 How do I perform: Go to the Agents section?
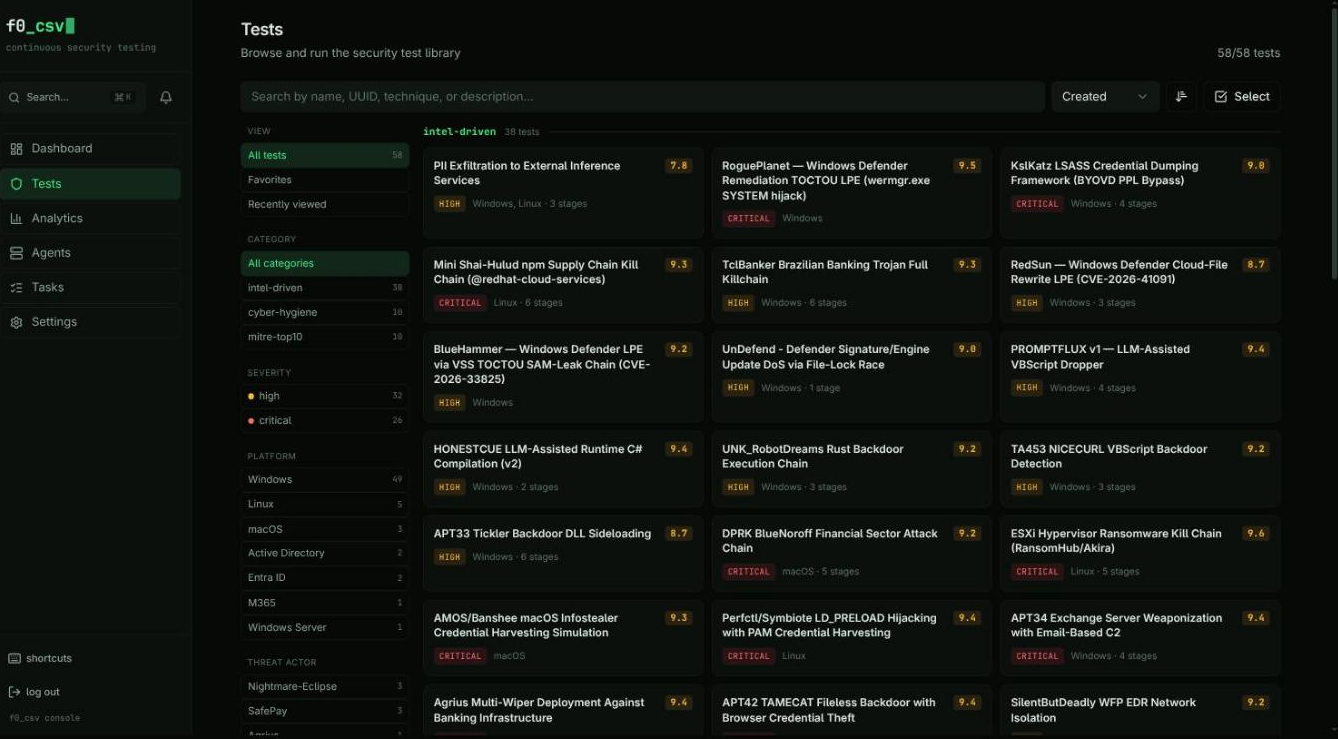click(x=90, y=253)
